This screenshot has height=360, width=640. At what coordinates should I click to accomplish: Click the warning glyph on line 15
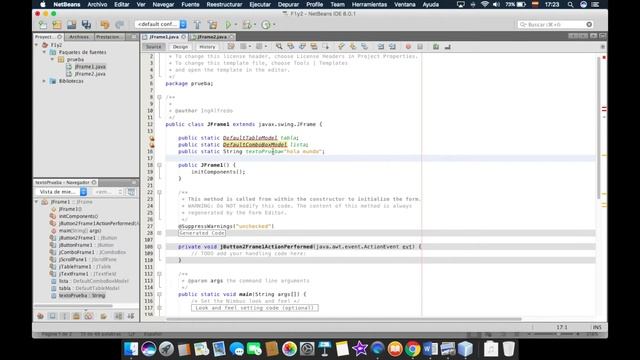[152, 145]
